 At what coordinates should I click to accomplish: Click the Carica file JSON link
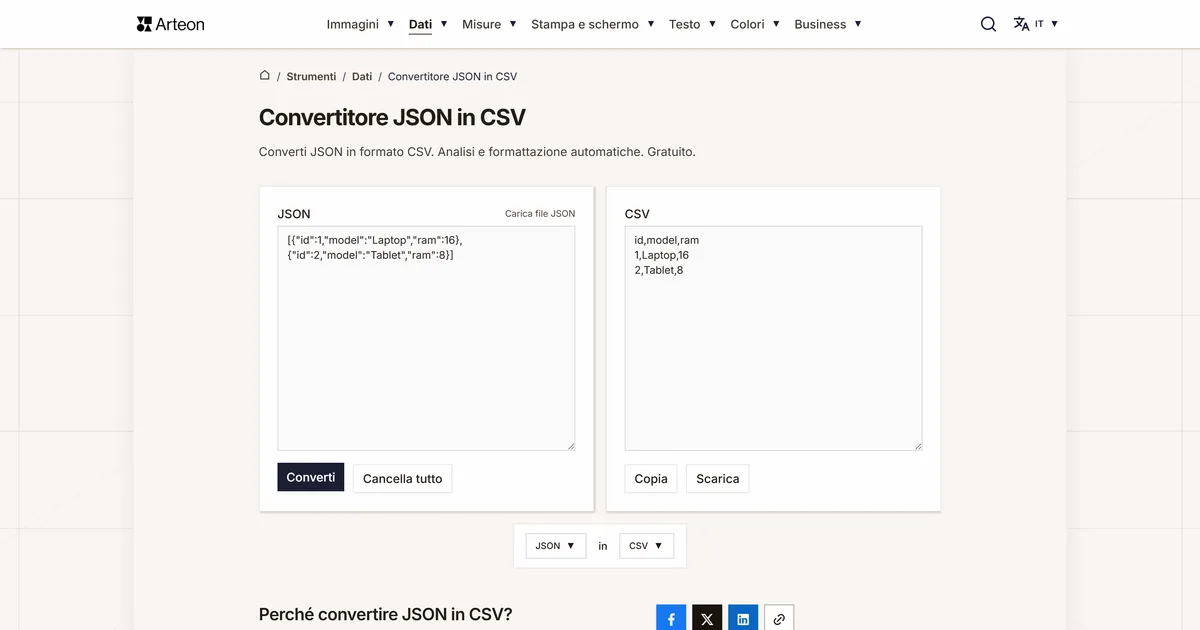(540, 214)
